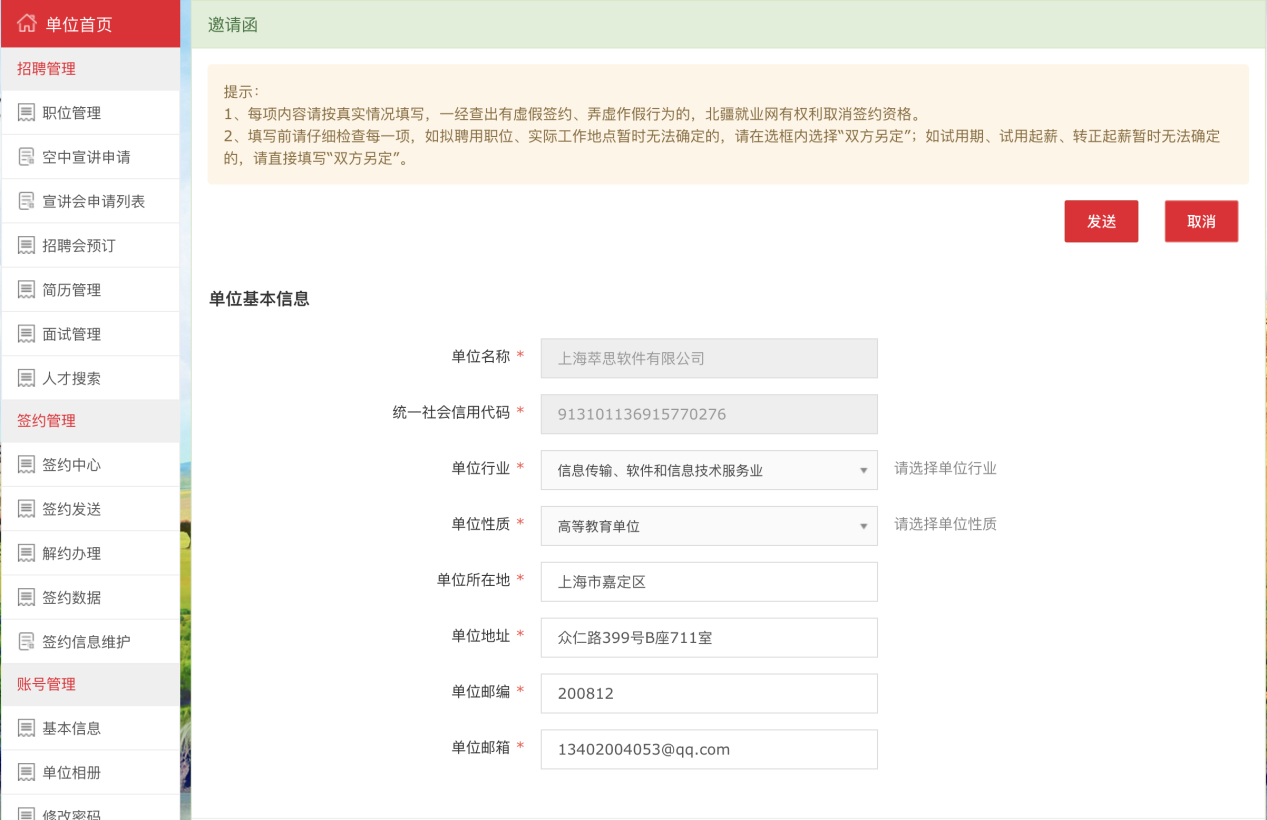Click into the 单位邮编 field
1267x820 pixels.
[x=708, y=694]
